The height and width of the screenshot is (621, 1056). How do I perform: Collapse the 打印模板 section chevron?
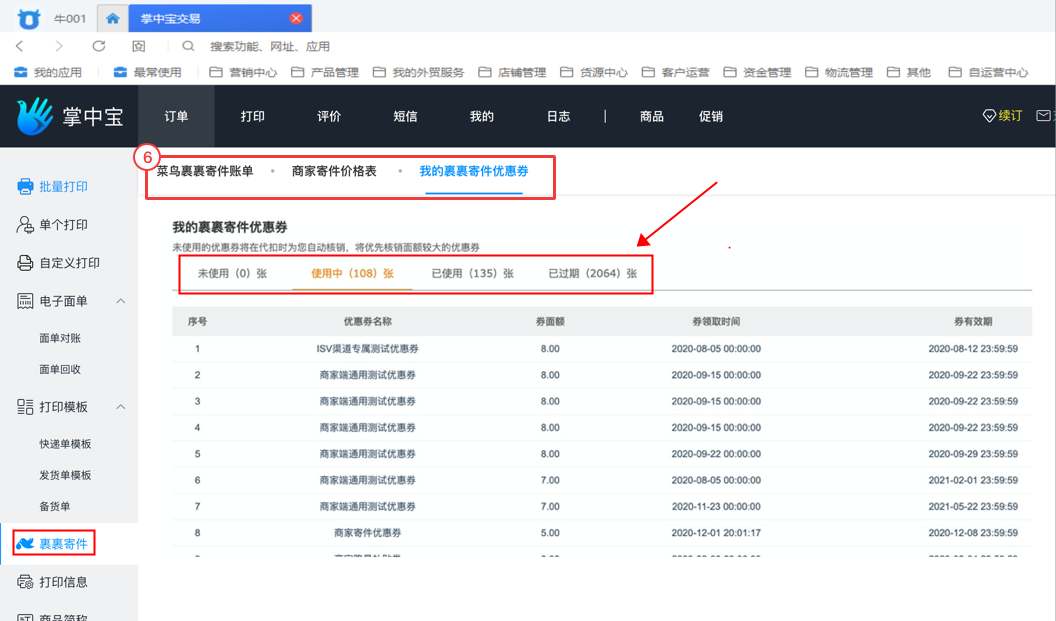point(121,407)
